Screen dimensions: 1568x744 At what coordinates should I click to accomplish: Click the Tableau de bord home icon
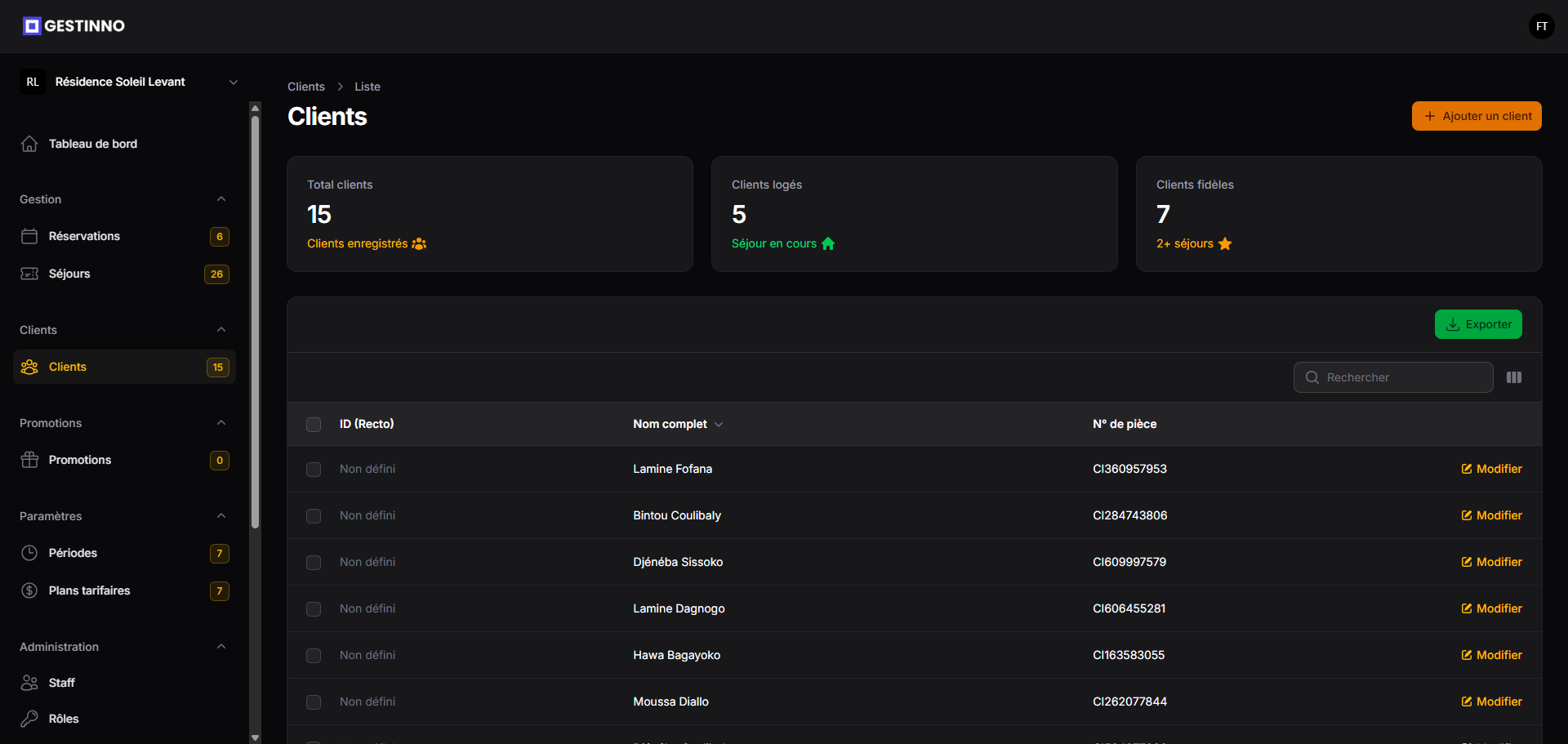(29, 144)
